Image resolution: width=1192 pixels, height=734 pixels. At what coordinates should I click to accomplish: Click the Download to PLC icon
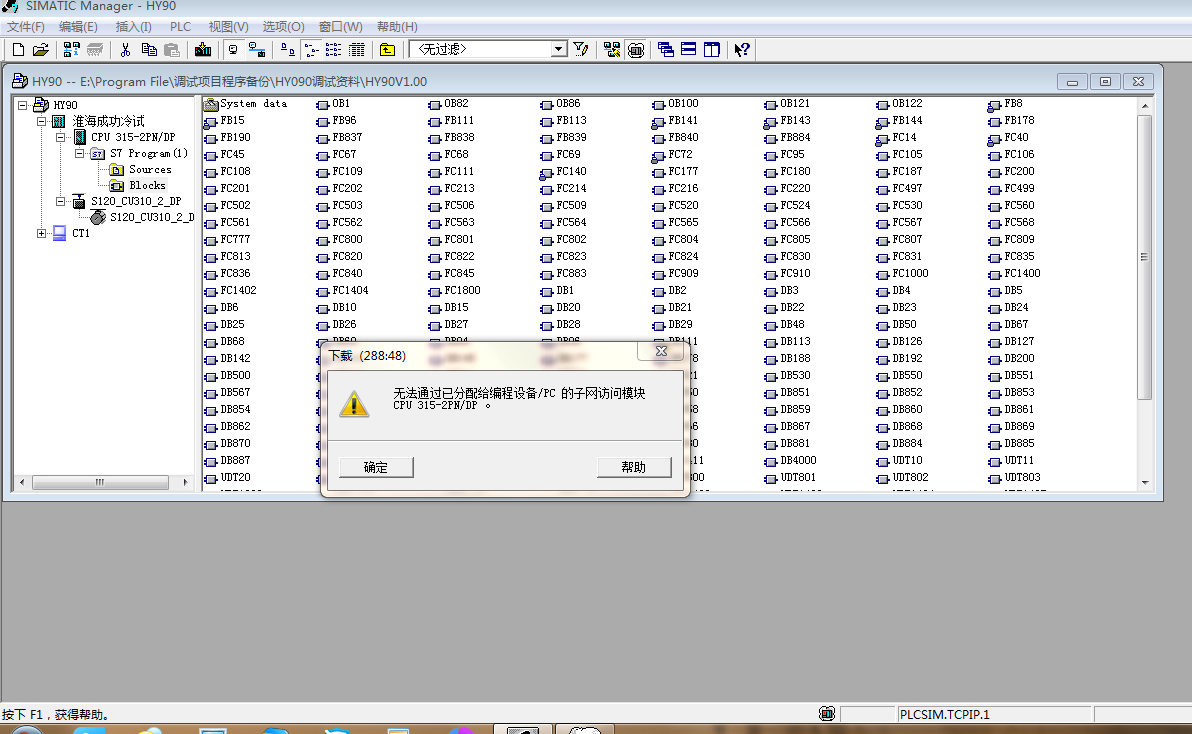coord(203,49)
